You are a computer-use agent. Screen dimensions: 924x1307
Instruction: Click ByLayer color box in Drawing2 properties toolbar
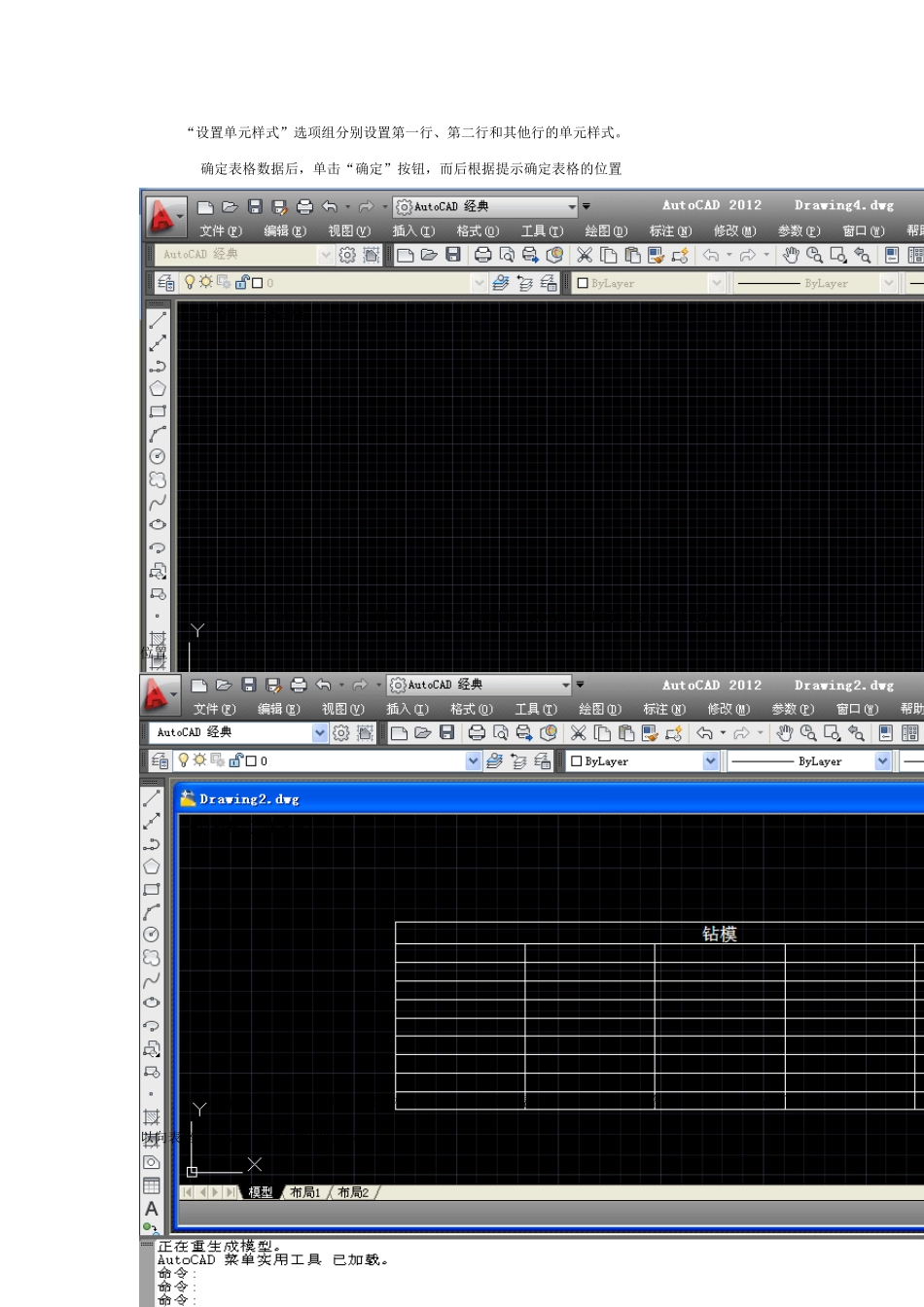click(x=577, y=761)
